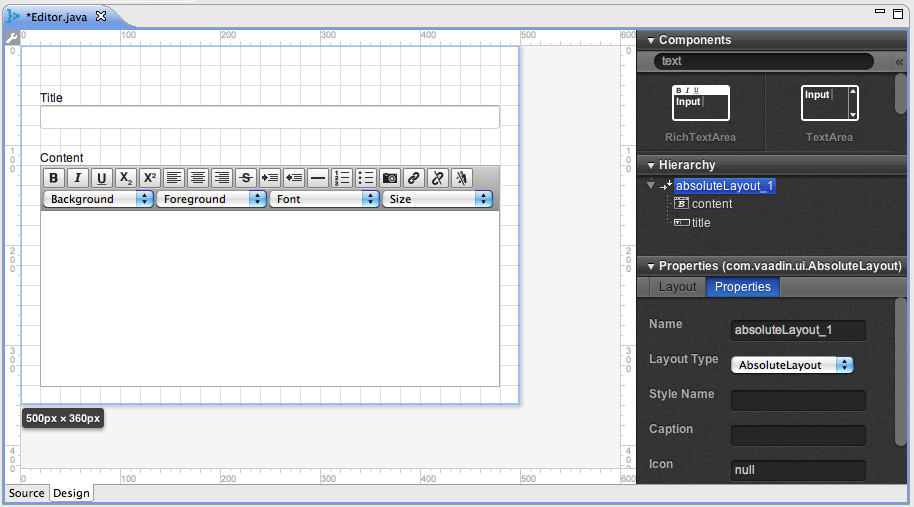Insert horizontal rule icon

(x=318, y=178)
